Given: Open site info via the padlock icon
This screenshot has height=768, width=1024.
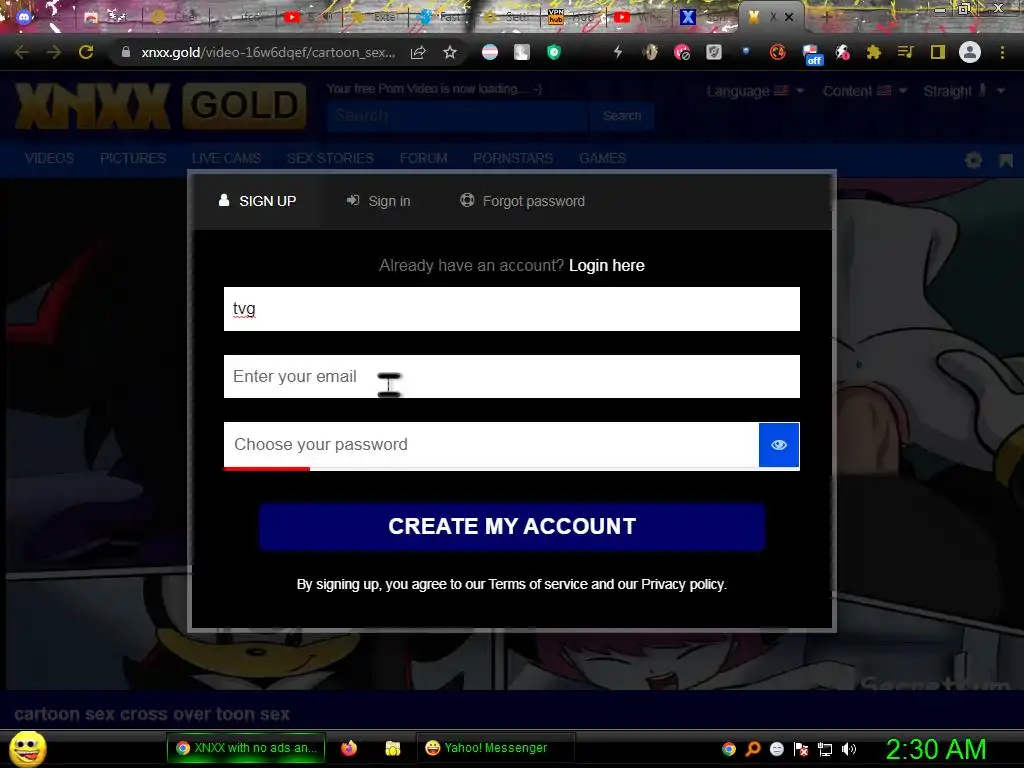Looking at the screenshot, I should click(x=125, y=52).
